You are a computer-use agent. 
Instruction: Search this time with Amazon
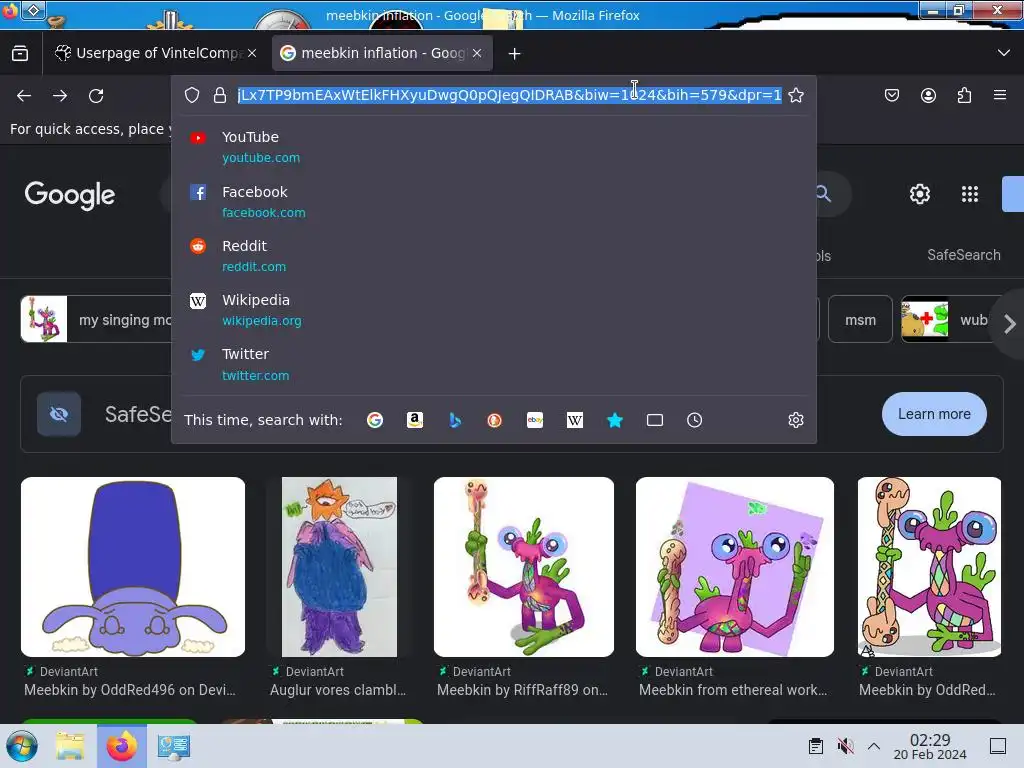[415, 420]
